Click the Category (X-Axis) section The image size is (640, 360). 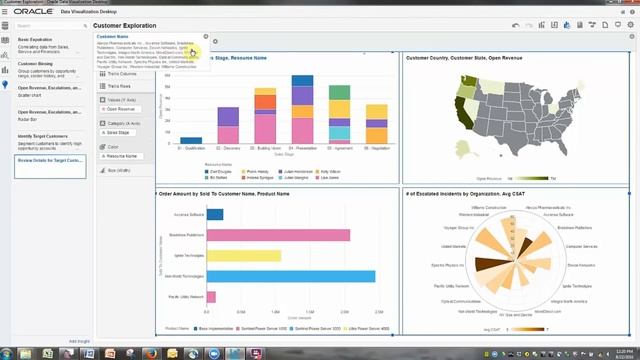click(125, 123)
